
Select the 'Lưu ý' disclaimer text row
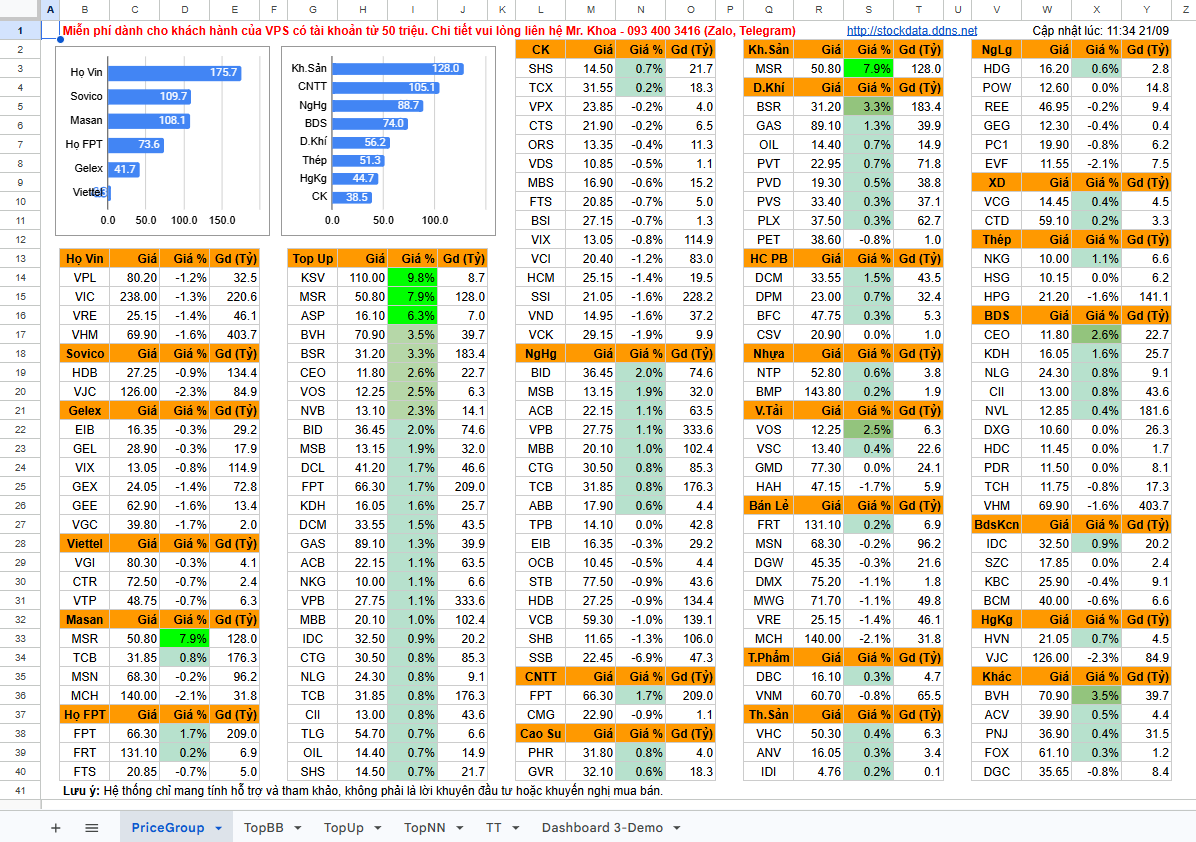[363, 791]
